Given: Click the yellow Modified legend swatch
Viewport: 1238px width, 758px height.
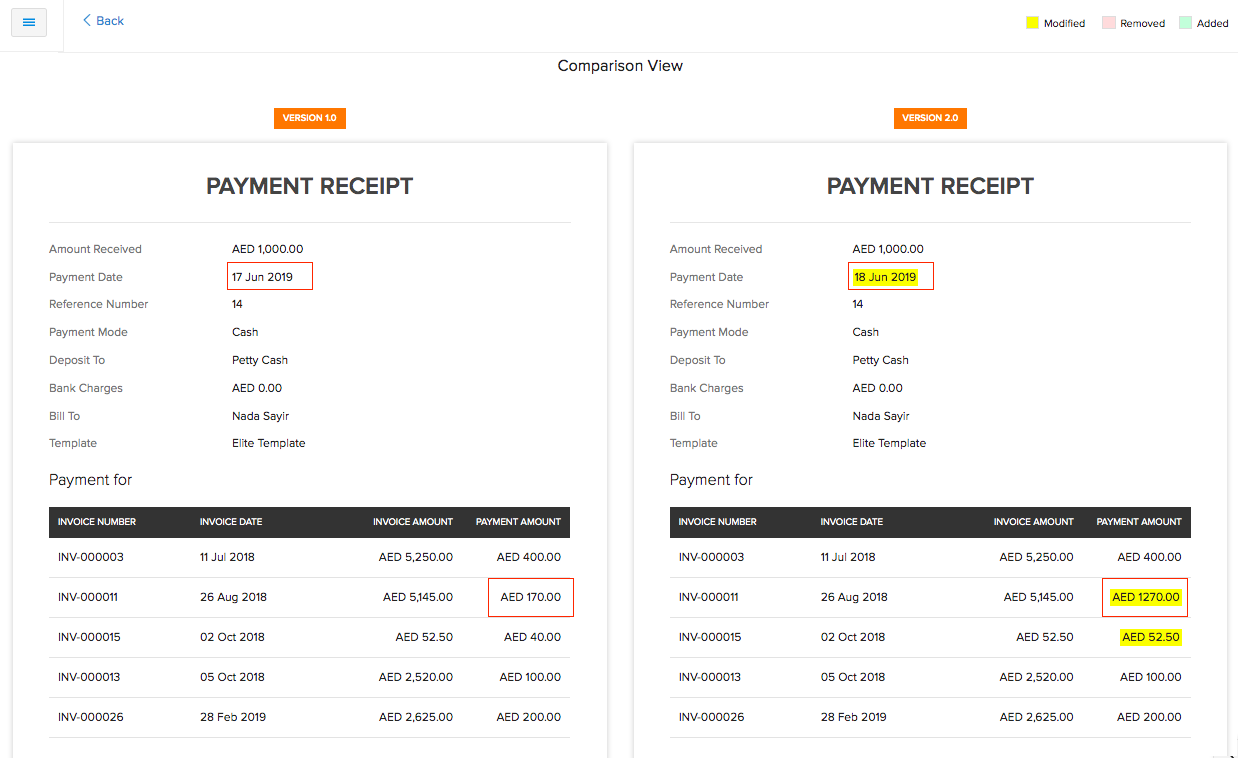Looking at the screenshot, I should coord(1032,23).
